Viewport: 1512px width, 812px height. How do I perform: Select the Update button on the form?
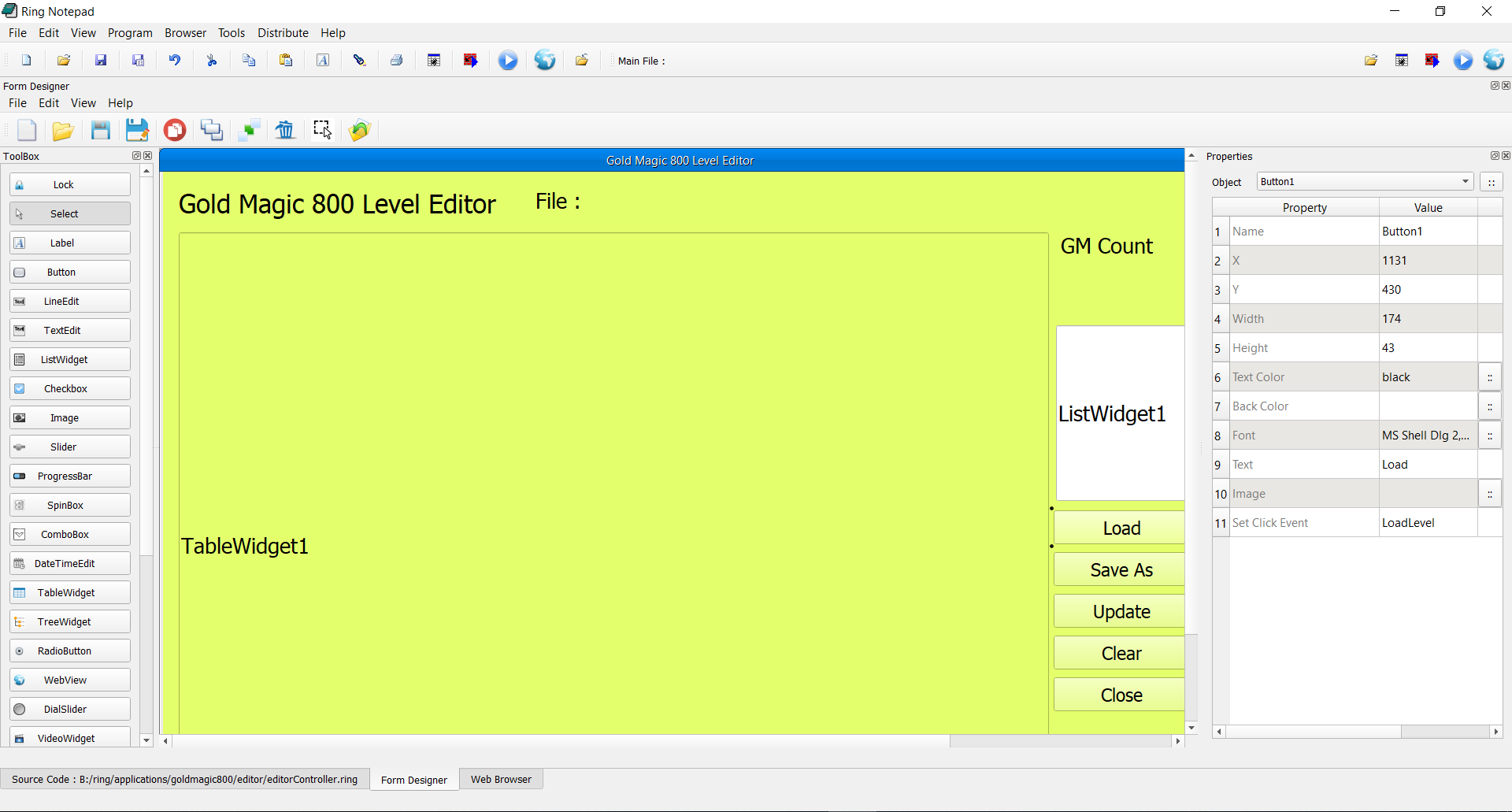[1120, 611]
